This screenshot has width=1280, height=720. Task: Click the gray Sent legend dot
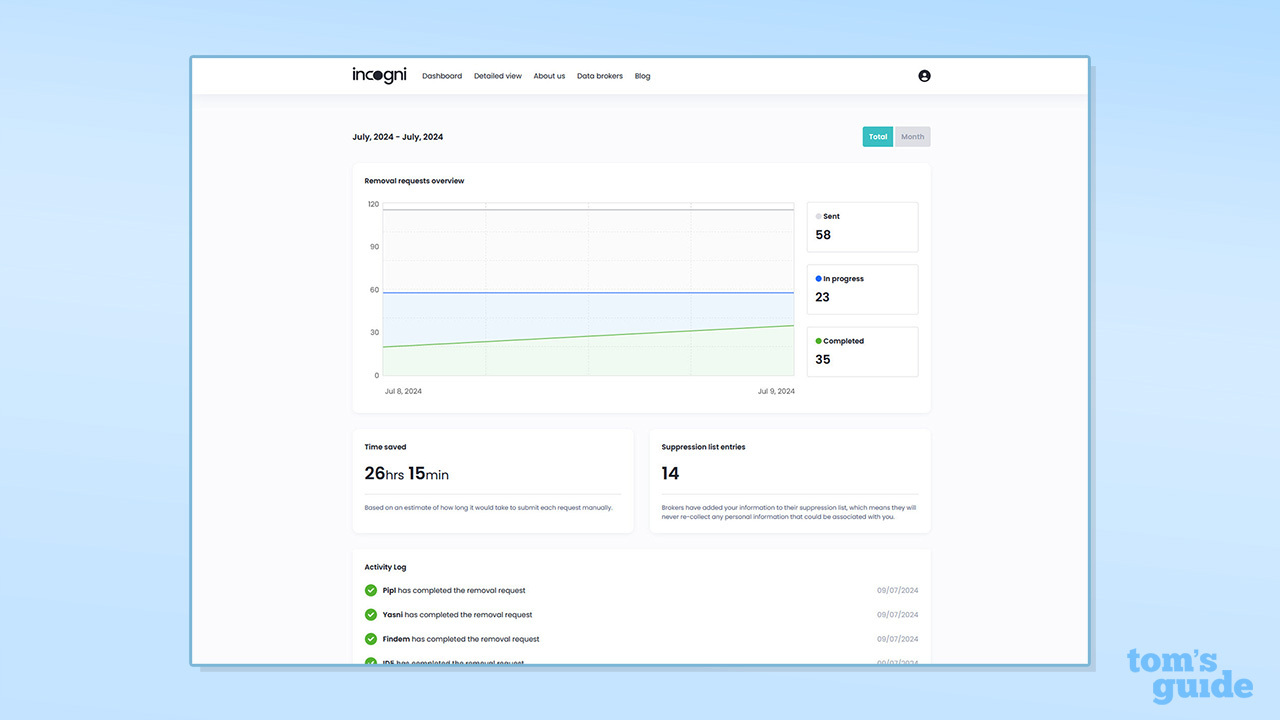(818, 216)
